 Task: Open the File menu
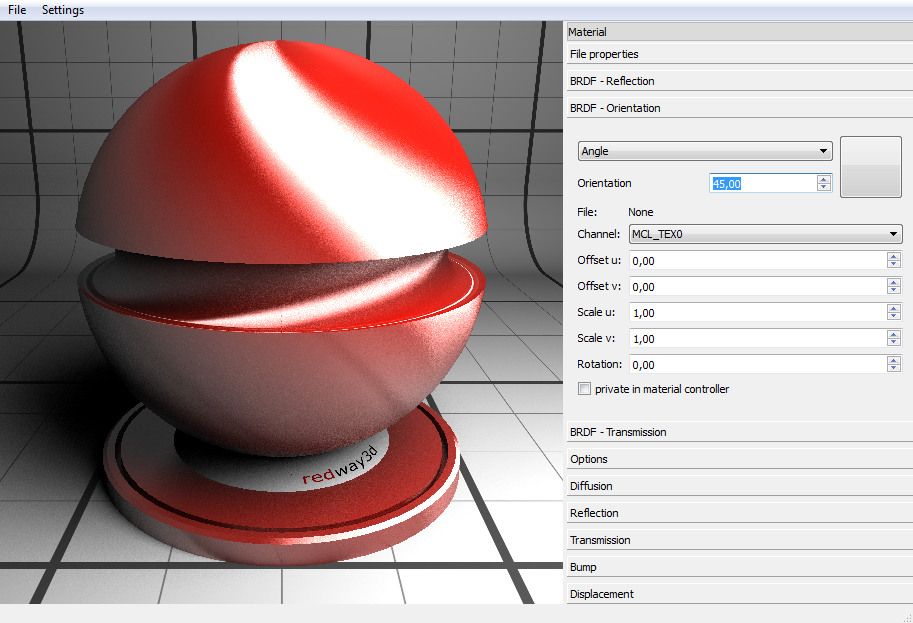(17, 10)
